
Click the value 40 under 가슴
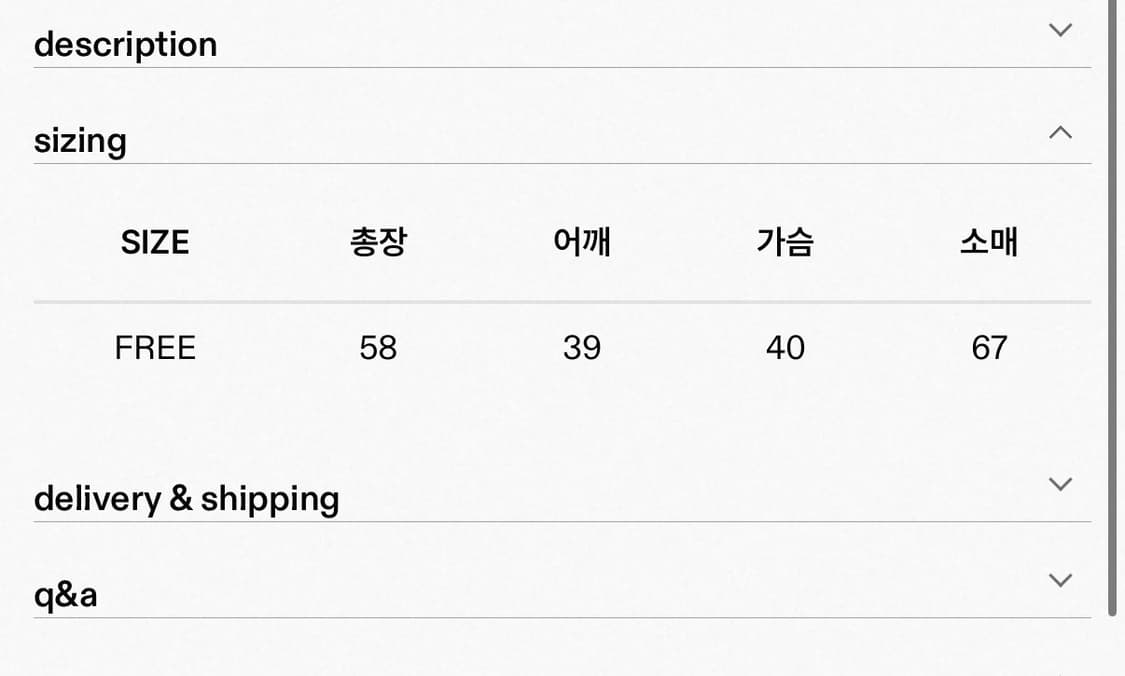(785, 347)
